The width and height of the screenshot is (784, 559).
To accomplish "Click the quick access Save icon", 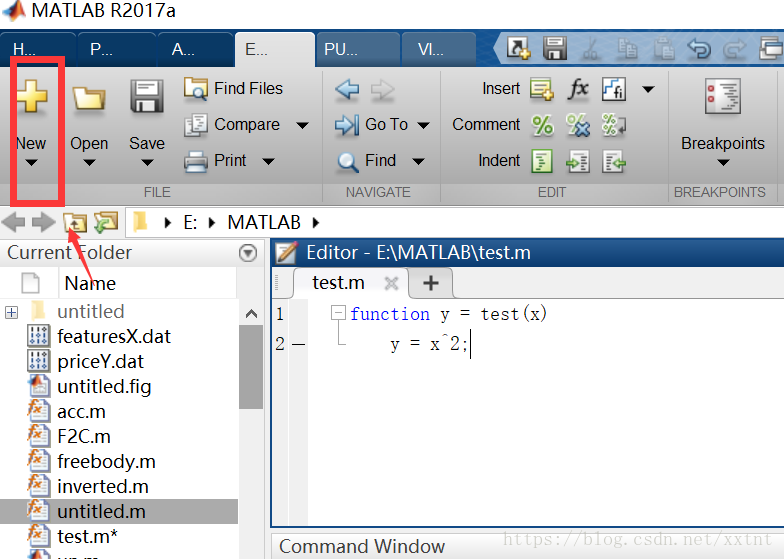I will coord(554,48).
